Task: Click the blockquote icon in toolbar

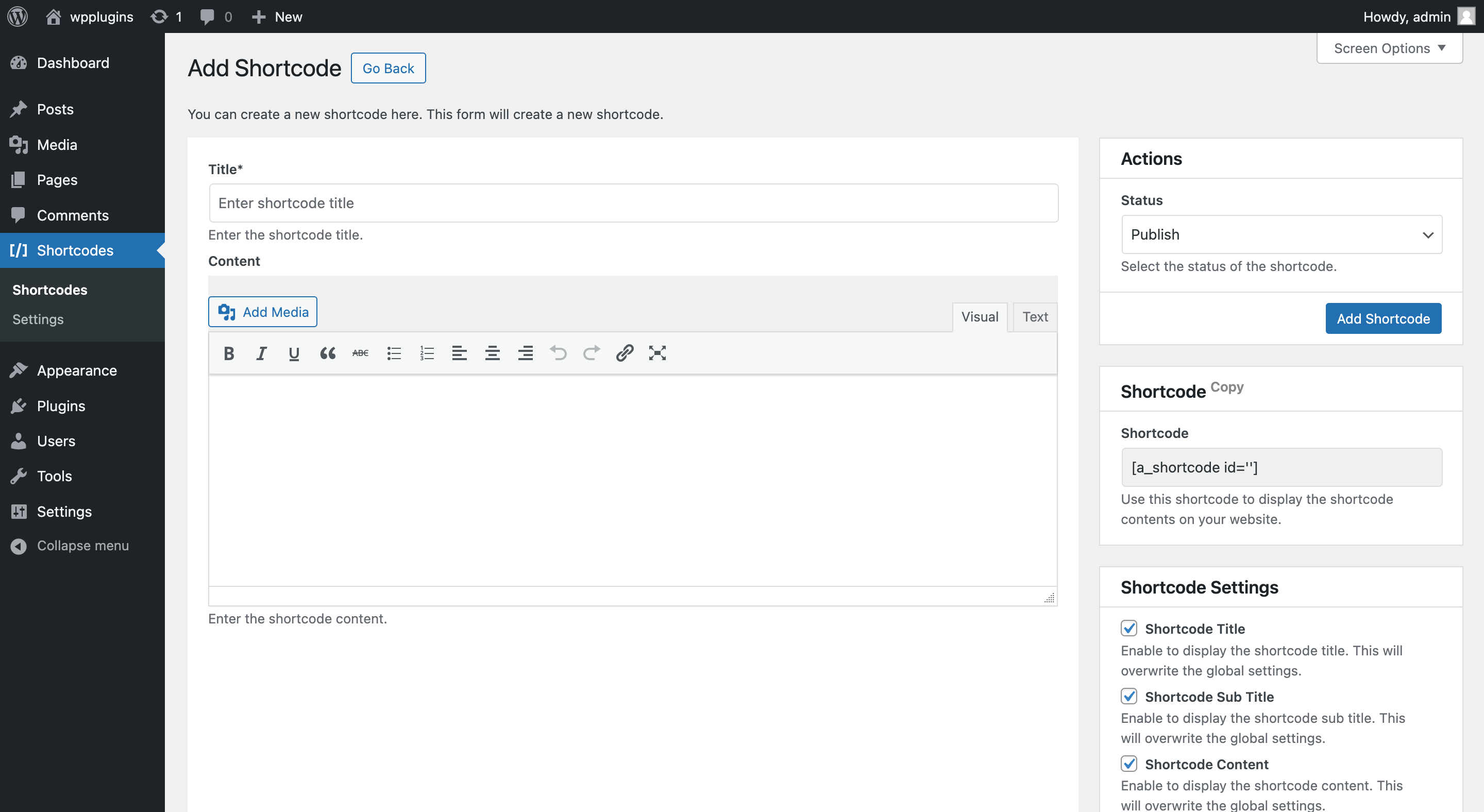Action: [x=327, y=353]
